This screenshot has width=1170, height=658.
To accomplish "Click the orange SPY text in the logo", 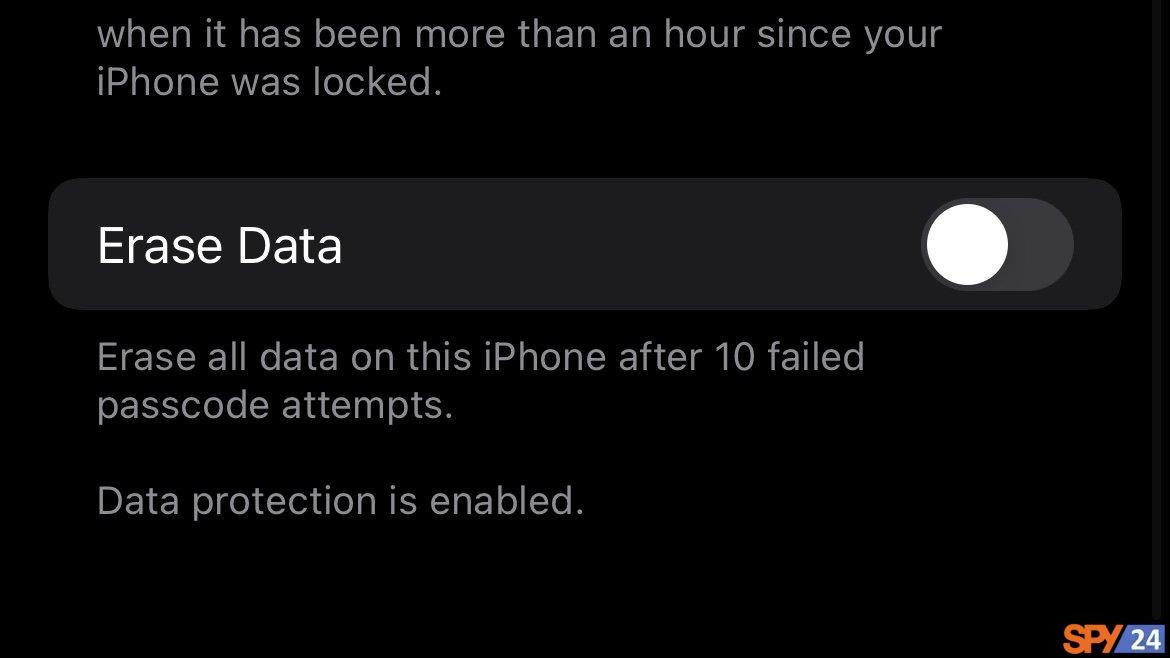I will 1092,639.
